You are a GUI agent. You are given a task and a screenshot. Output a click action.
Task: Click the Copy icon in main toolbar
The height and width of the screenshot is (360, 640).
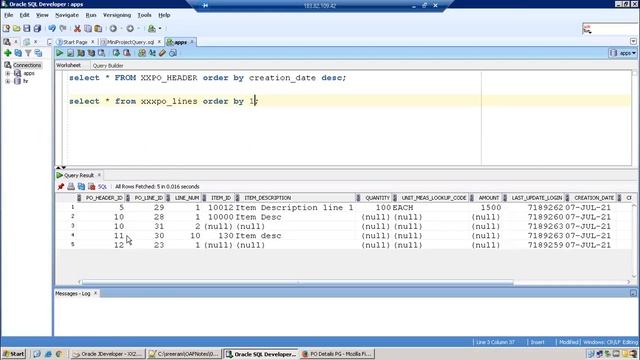(x=88, y=29)
